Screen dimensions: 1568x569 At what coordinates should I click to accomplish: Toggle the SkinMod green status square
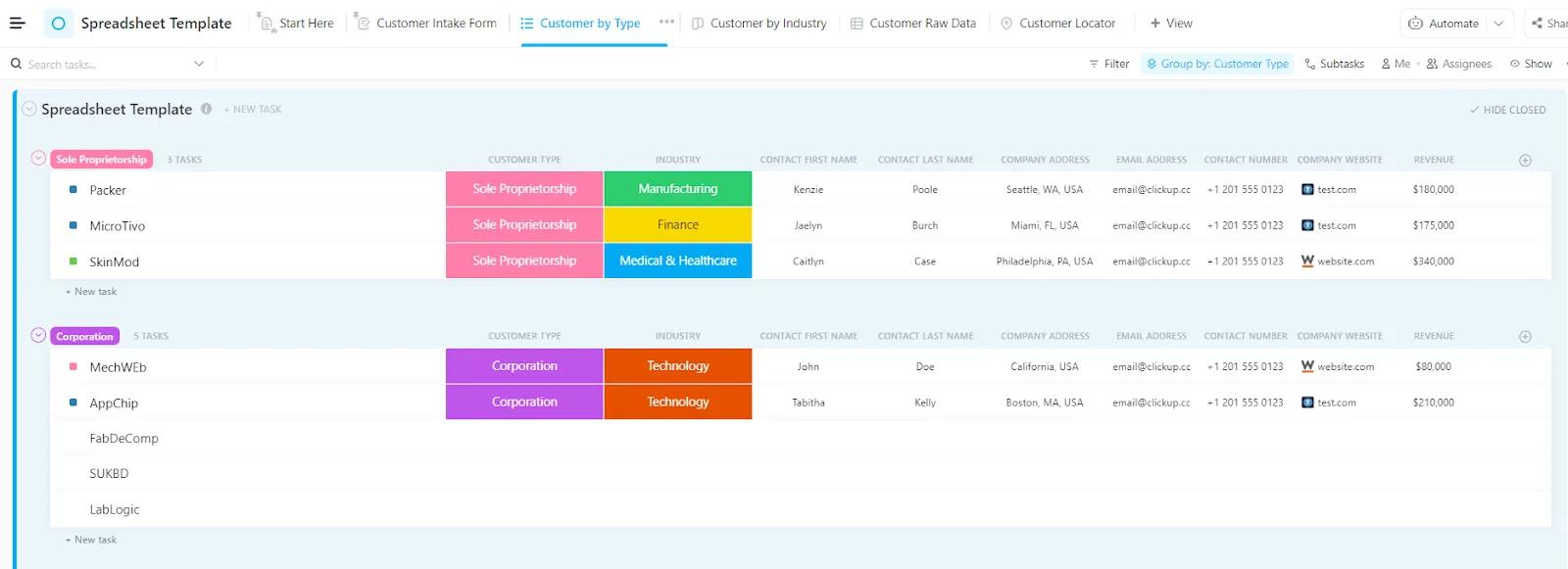(73, 261)
